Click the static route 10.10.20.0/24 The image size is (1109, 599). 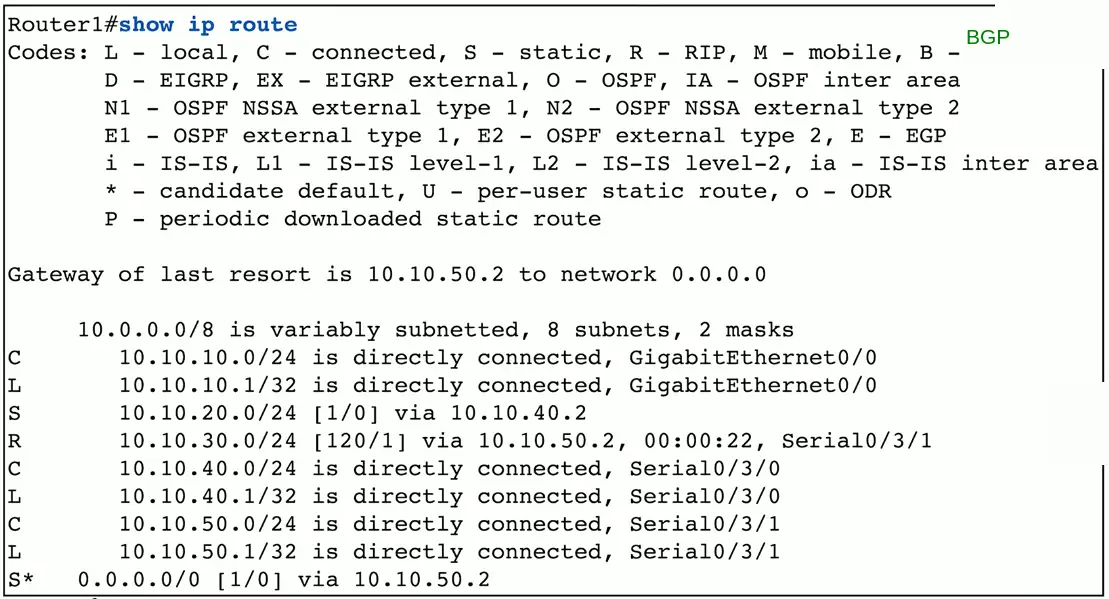point(215,413)
